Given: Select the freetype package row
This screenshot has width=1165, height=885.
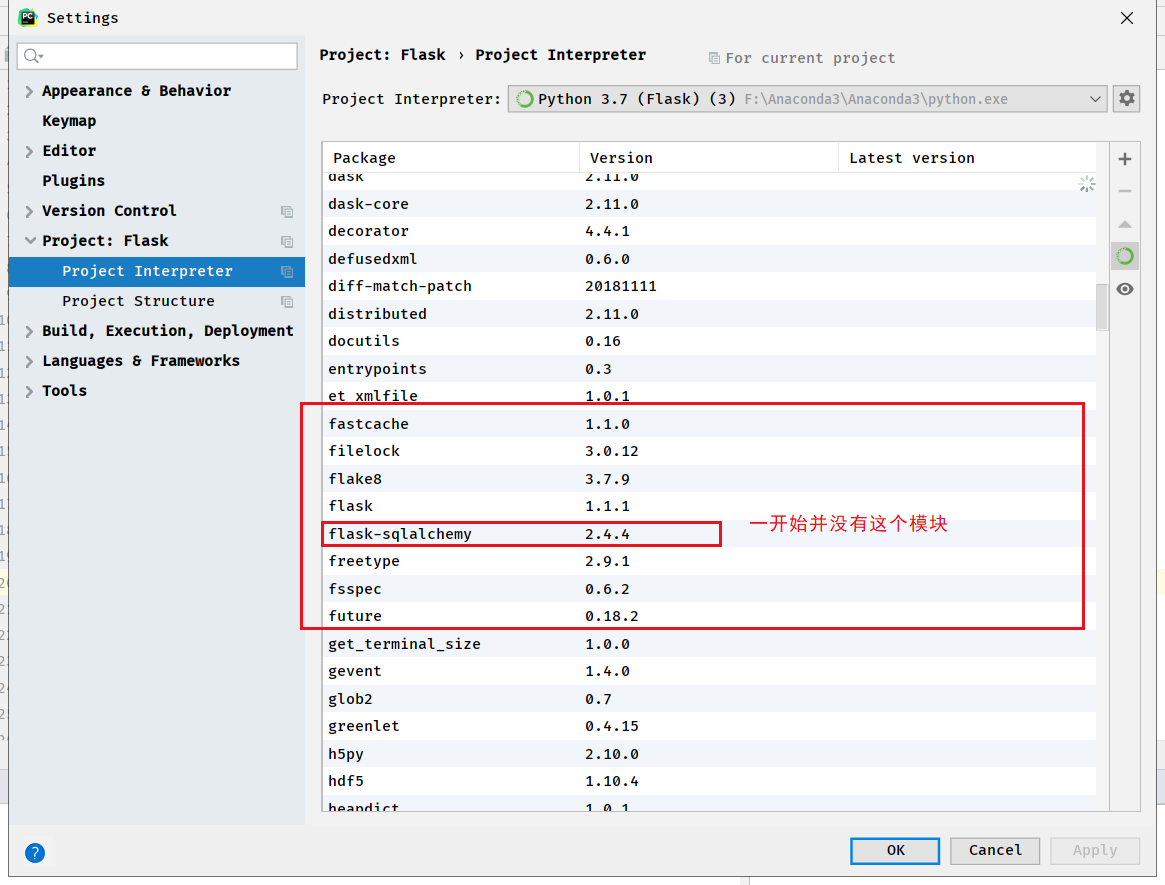Looking at the screenshot, I should [710, 561].
